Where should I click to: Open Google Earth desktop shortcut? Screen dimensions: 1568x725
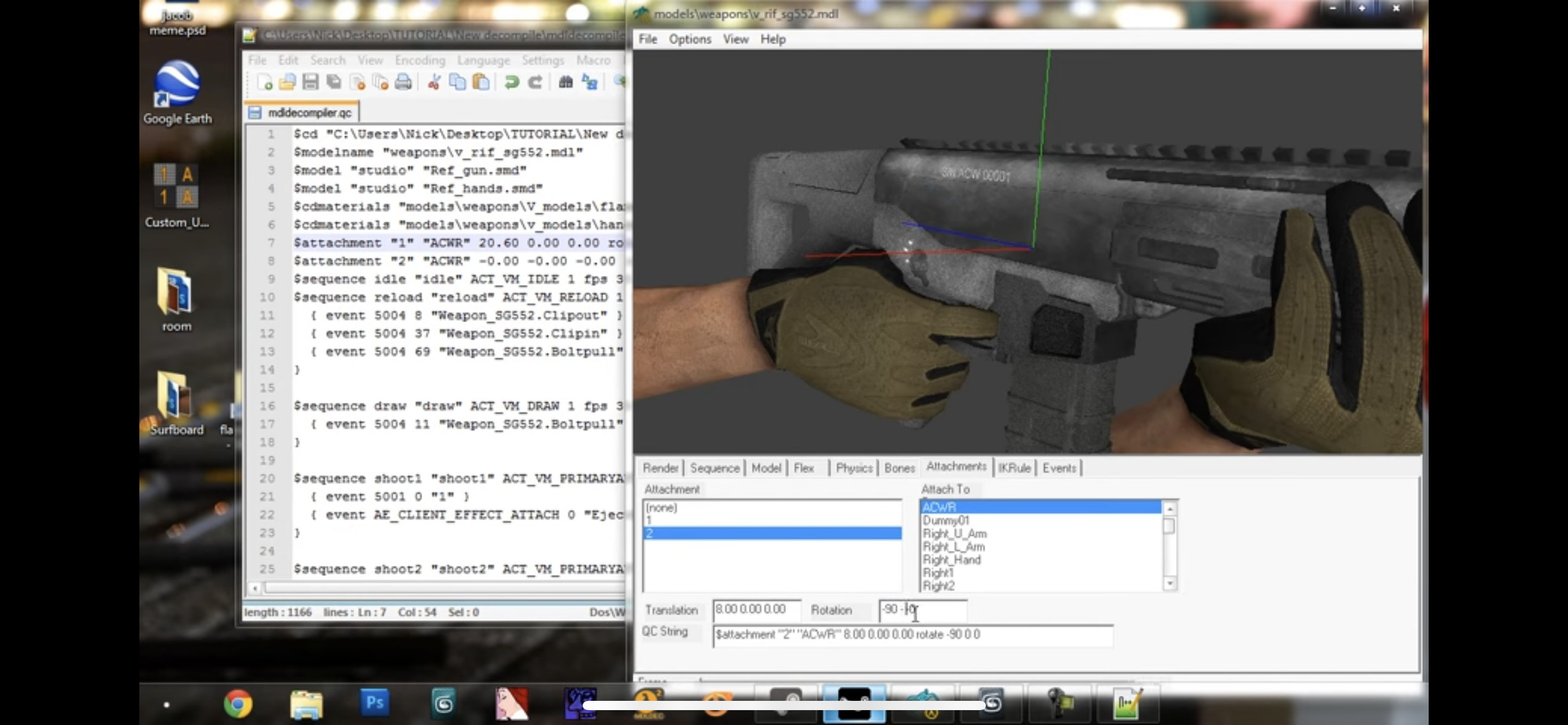click(x=177, y=93)
